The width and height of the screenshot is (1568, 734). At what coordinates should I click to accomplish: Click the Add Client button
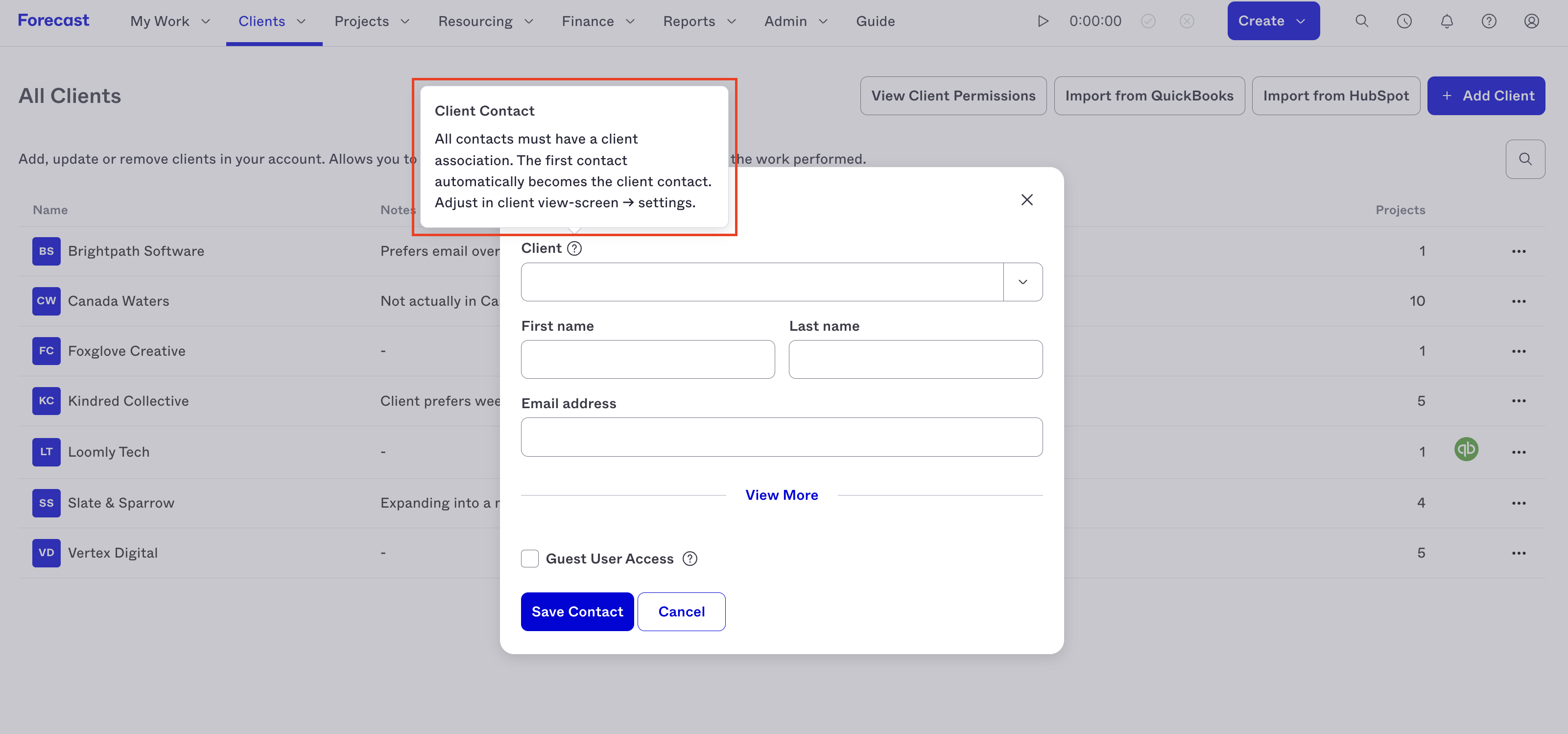click(x=1486, y=96)
